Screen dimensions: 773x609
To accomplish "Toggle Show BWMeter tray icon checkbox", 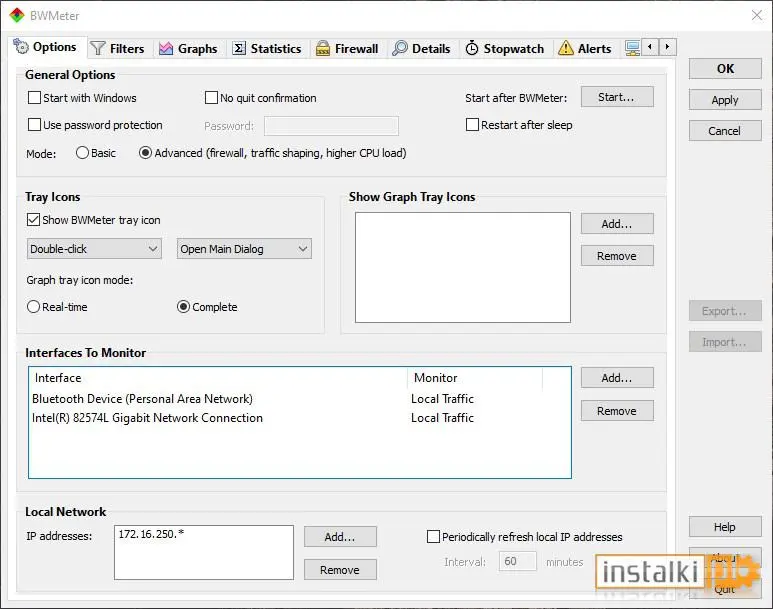I will (x=33, y=219).
